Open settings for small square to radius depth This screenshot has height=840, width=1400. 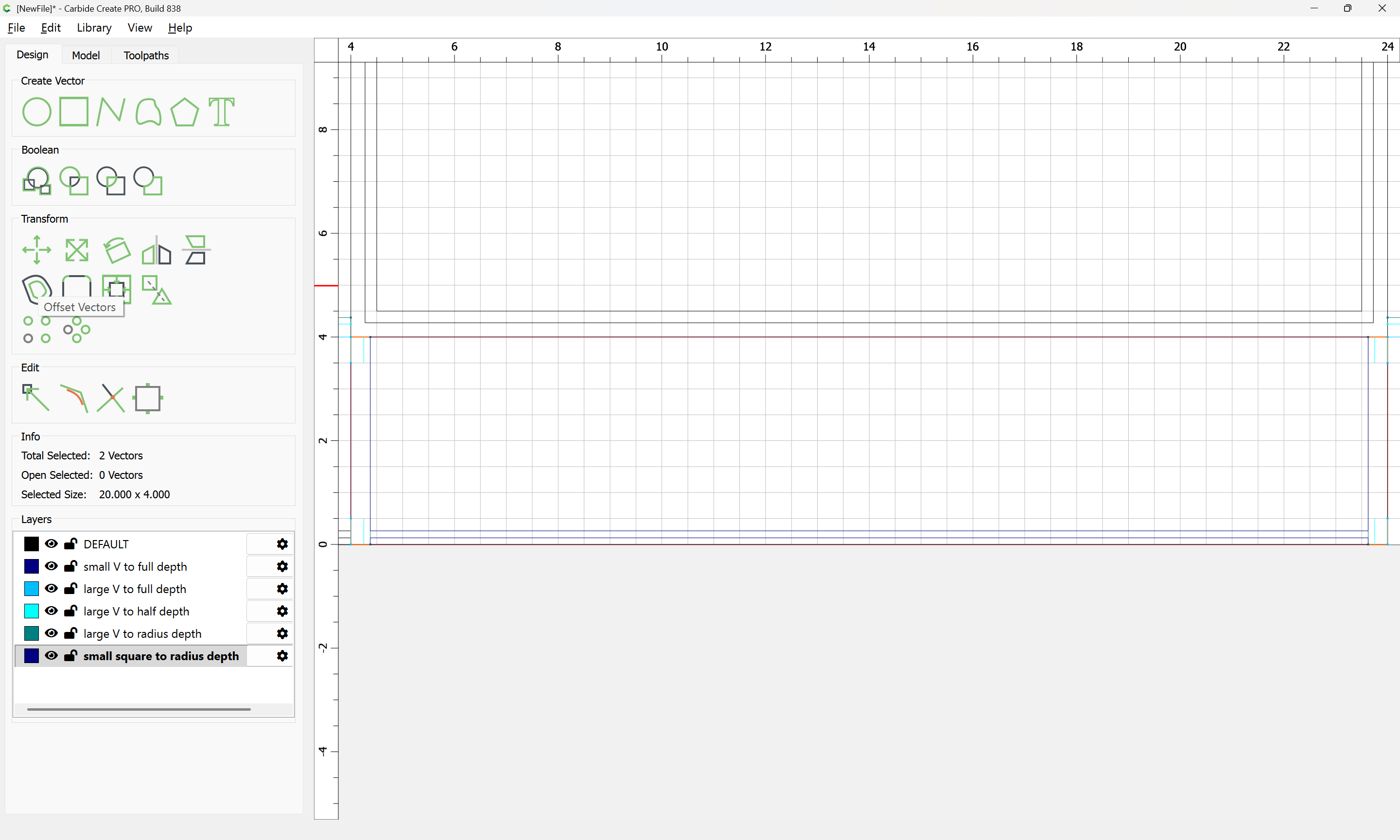tap(282, 656)
